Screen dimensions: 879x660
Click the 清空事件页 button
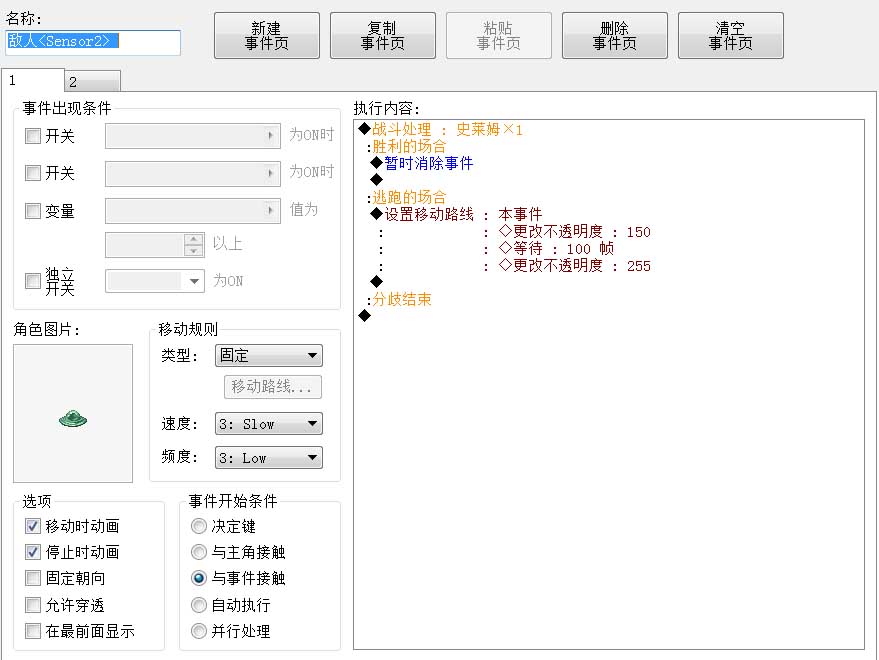tap(731, 36)
